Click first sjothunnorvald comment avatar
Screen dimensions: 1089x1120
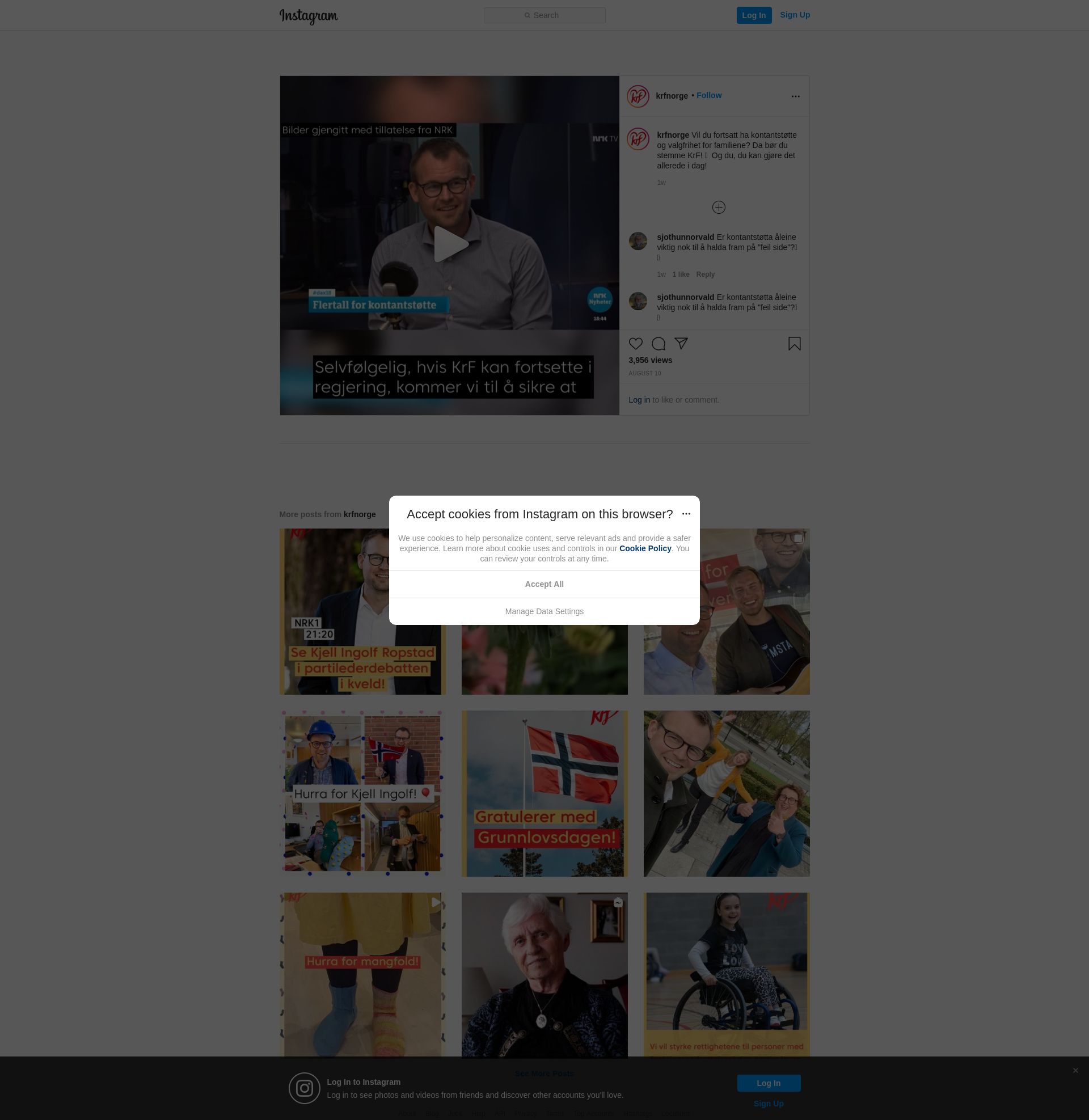tap(638, 241)
